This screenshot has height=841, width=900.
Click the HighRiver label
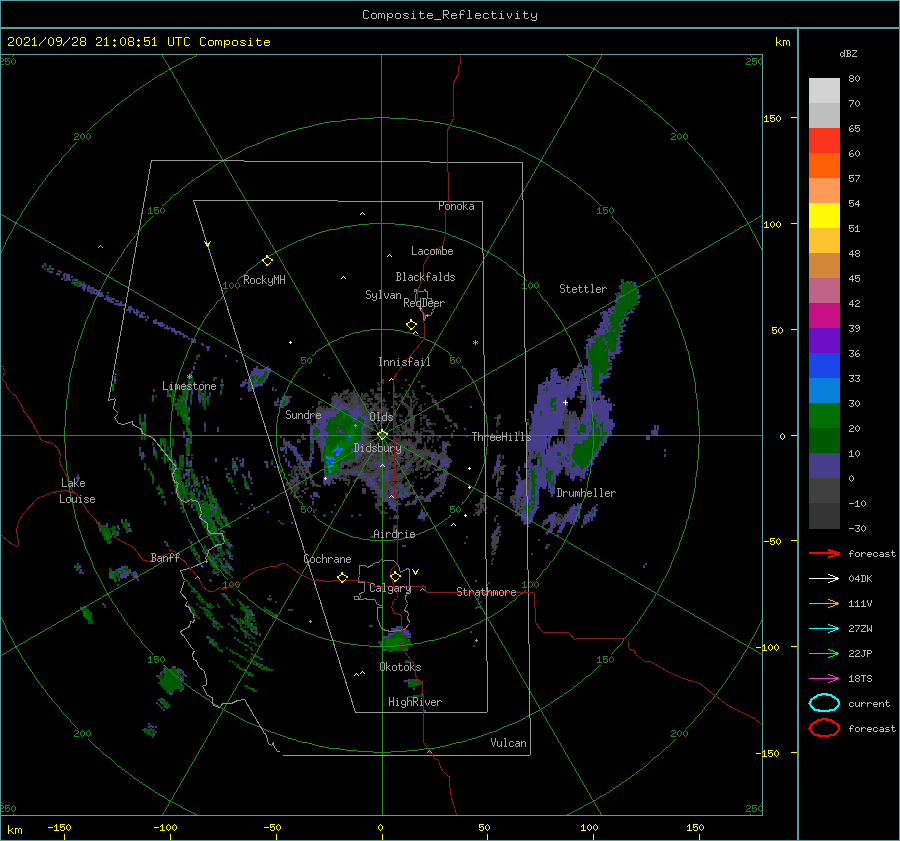point(415,702)
